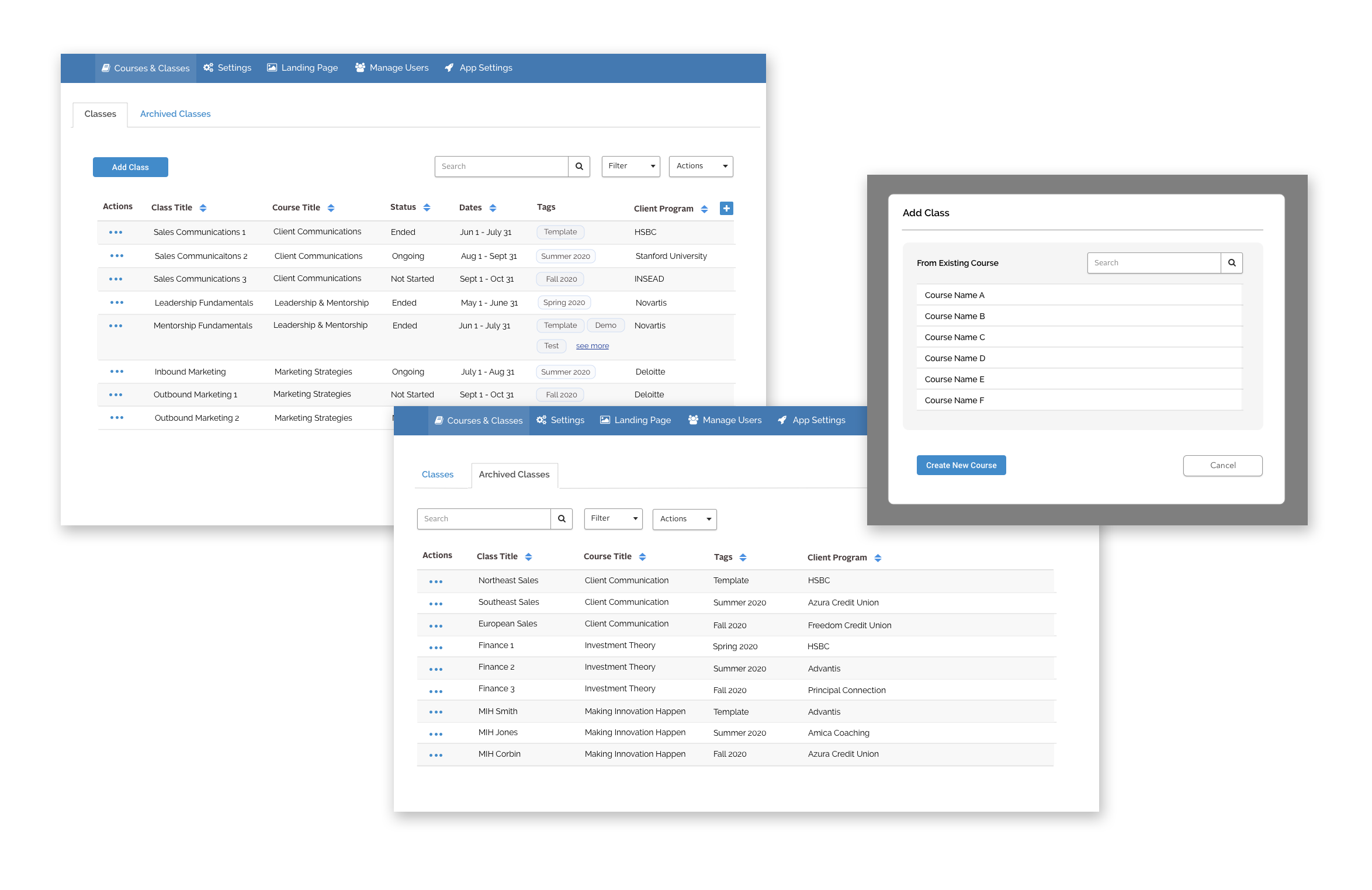Open Actions dropdown in Classes panel
Viewport: 1372px width, 890px height.
point(701,167)
